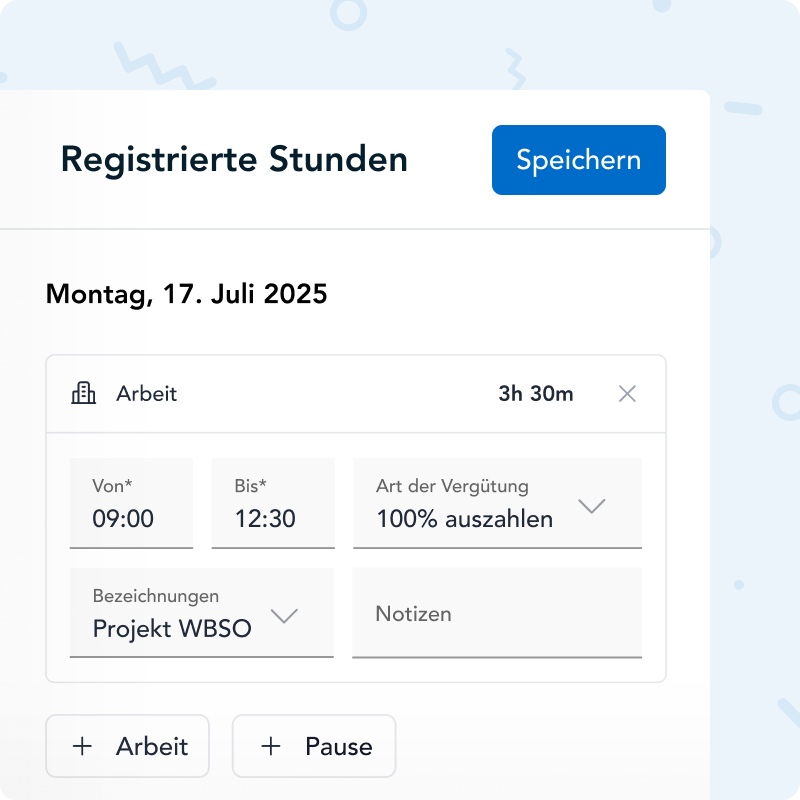
Task: Open the Art der Vergütung dropdown
Action: click(x=498, y=504)
